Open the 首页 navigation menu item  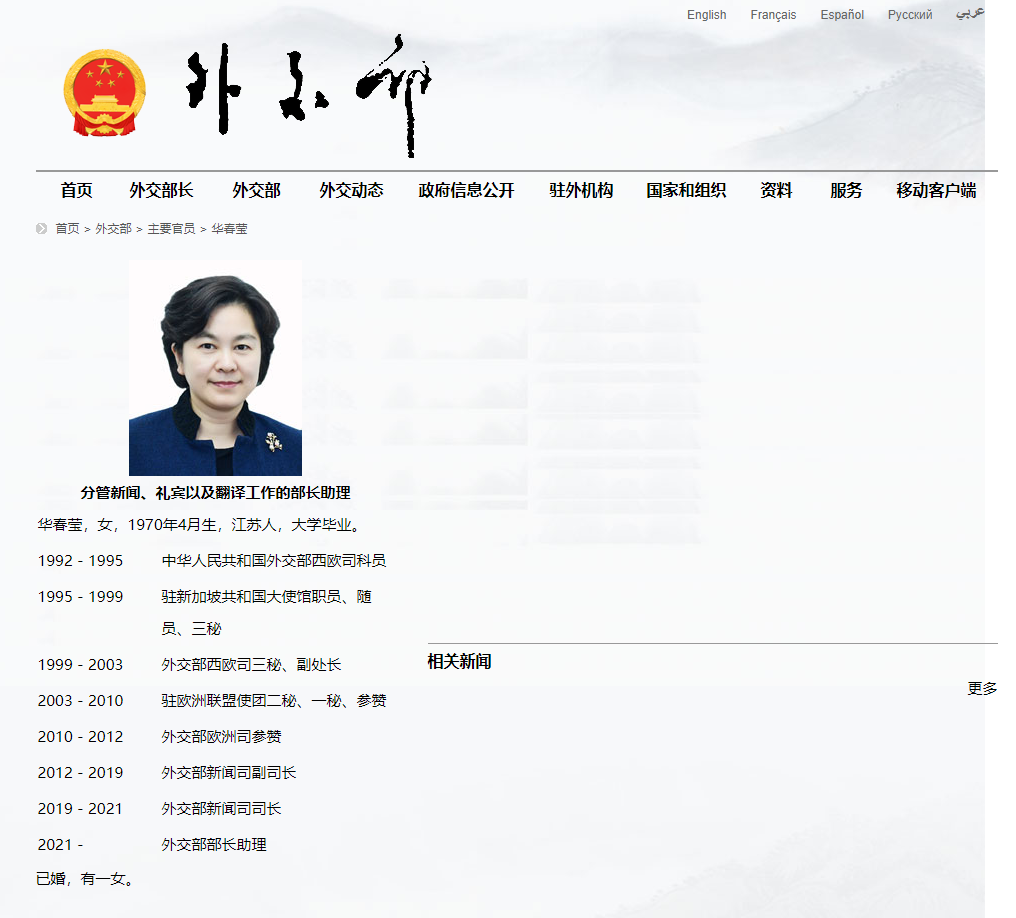click(76, 190)
